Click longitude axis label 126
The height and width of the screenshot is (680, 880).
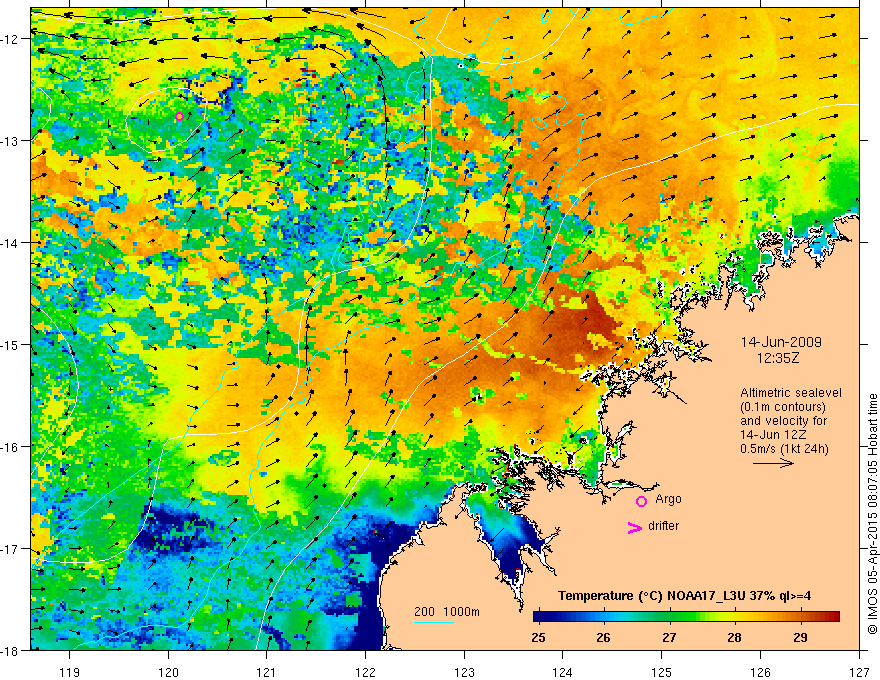[x=760, y=672]
